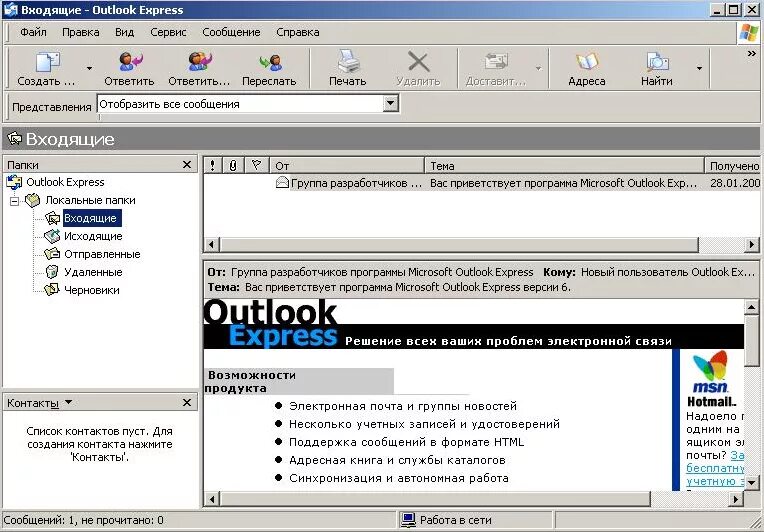Click the preview pane scroll down arrow
Viewport: 764px width, 532px height.
(x=751, y=482)
